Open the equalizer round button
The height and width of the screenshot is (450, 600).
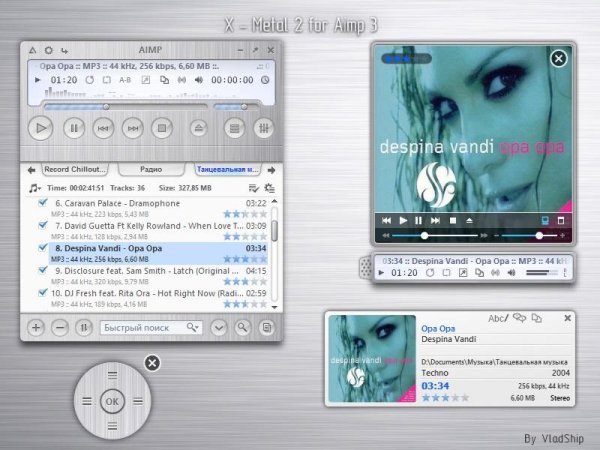(264, 128)
